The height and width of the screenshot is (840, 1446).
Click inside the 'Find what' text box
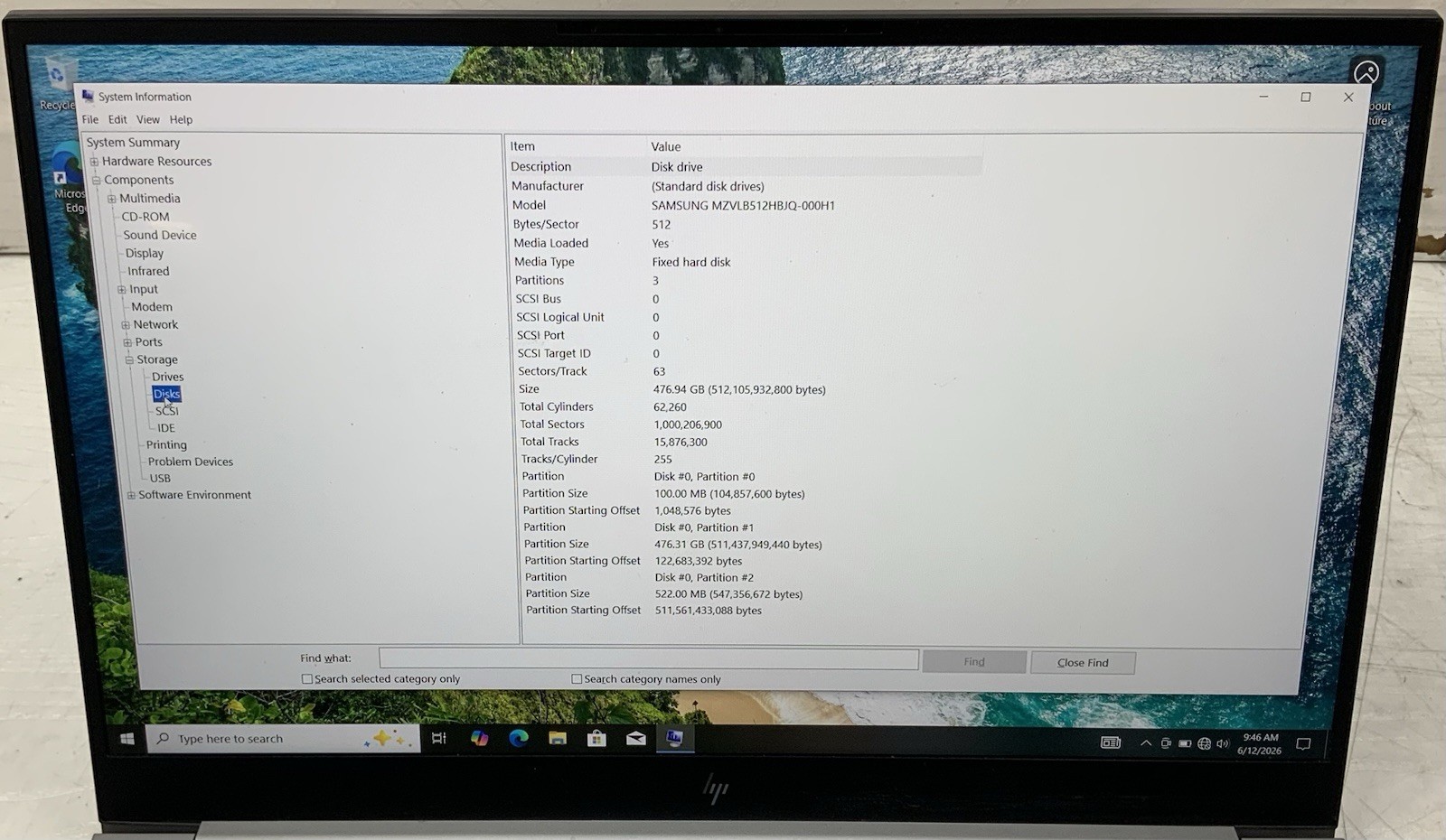(649, 658)
